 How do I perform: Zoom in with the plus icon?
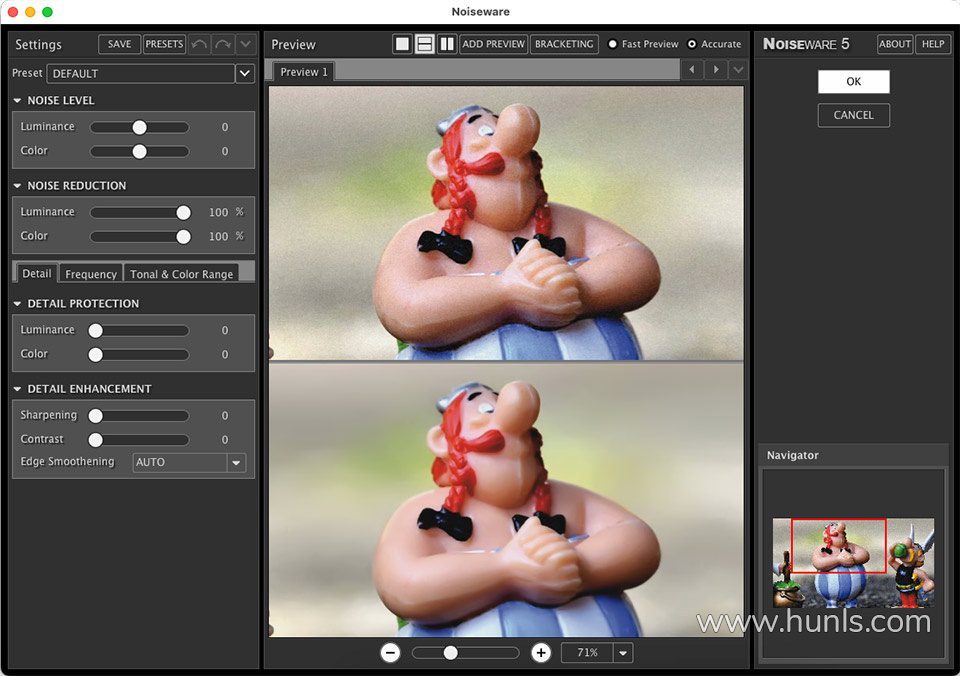541,653
